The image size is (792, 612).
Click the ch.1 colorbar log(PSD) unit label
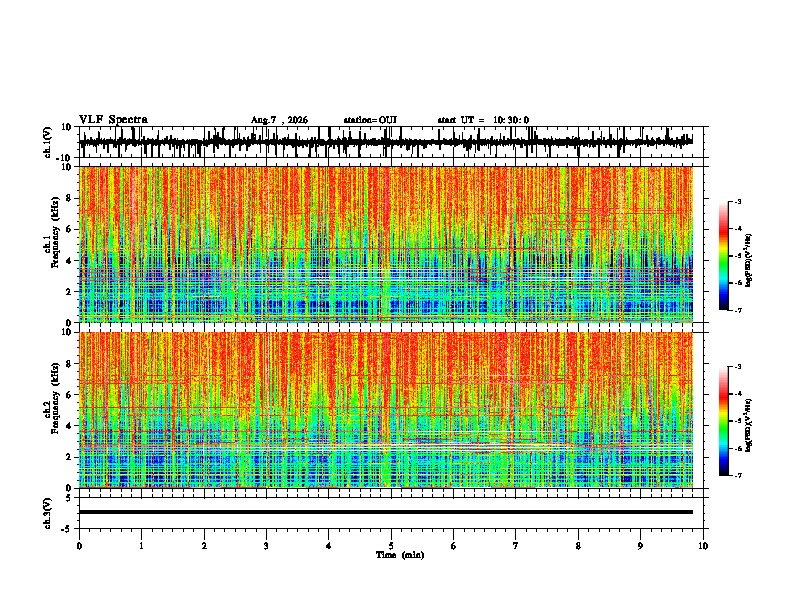[749, 260]
